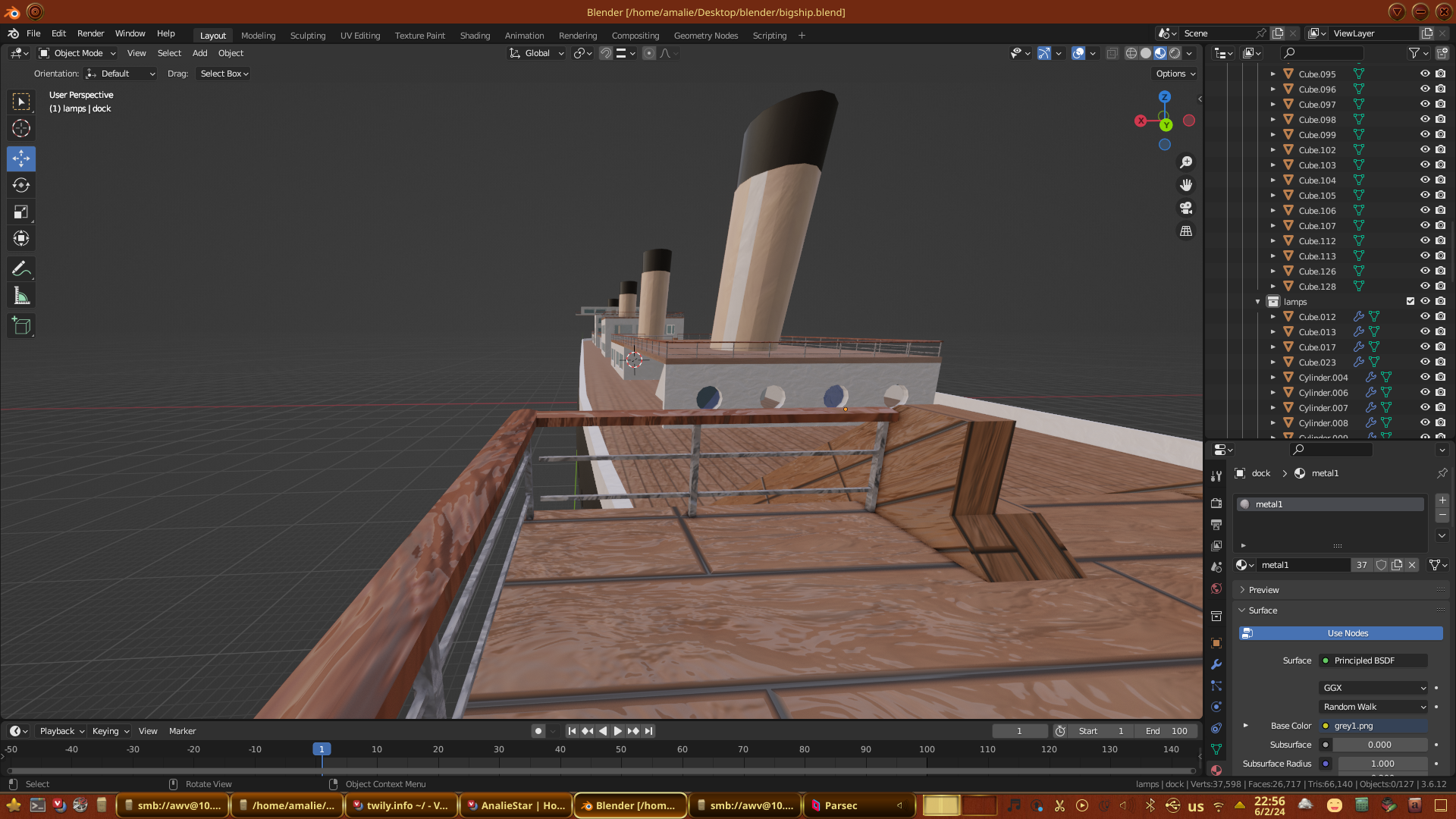1456x819 pixels.
Task: Toggle camera view icon in viewport
Action: [1186, 208]
